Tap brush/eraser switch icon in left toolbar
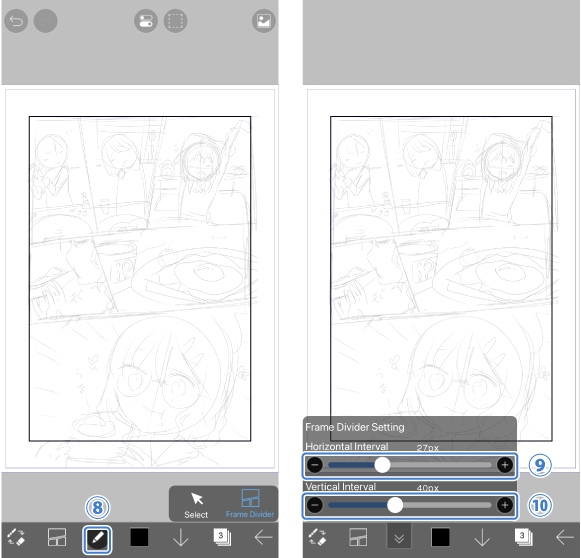This screenshot has height=558, width=581. coord(16,537)
